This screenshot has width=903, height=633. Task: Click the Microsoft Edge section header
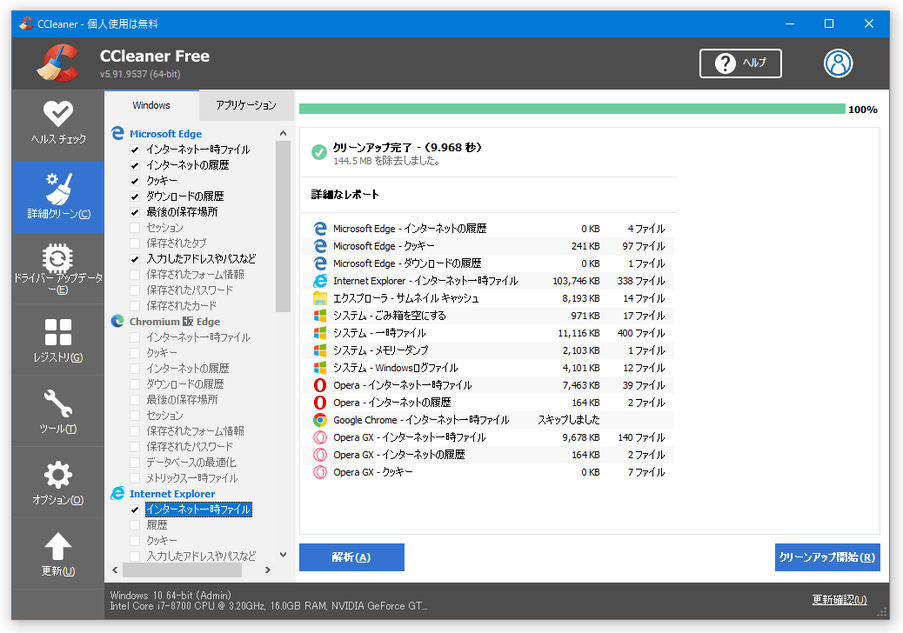pyautogui.click(x=165, y=134)
